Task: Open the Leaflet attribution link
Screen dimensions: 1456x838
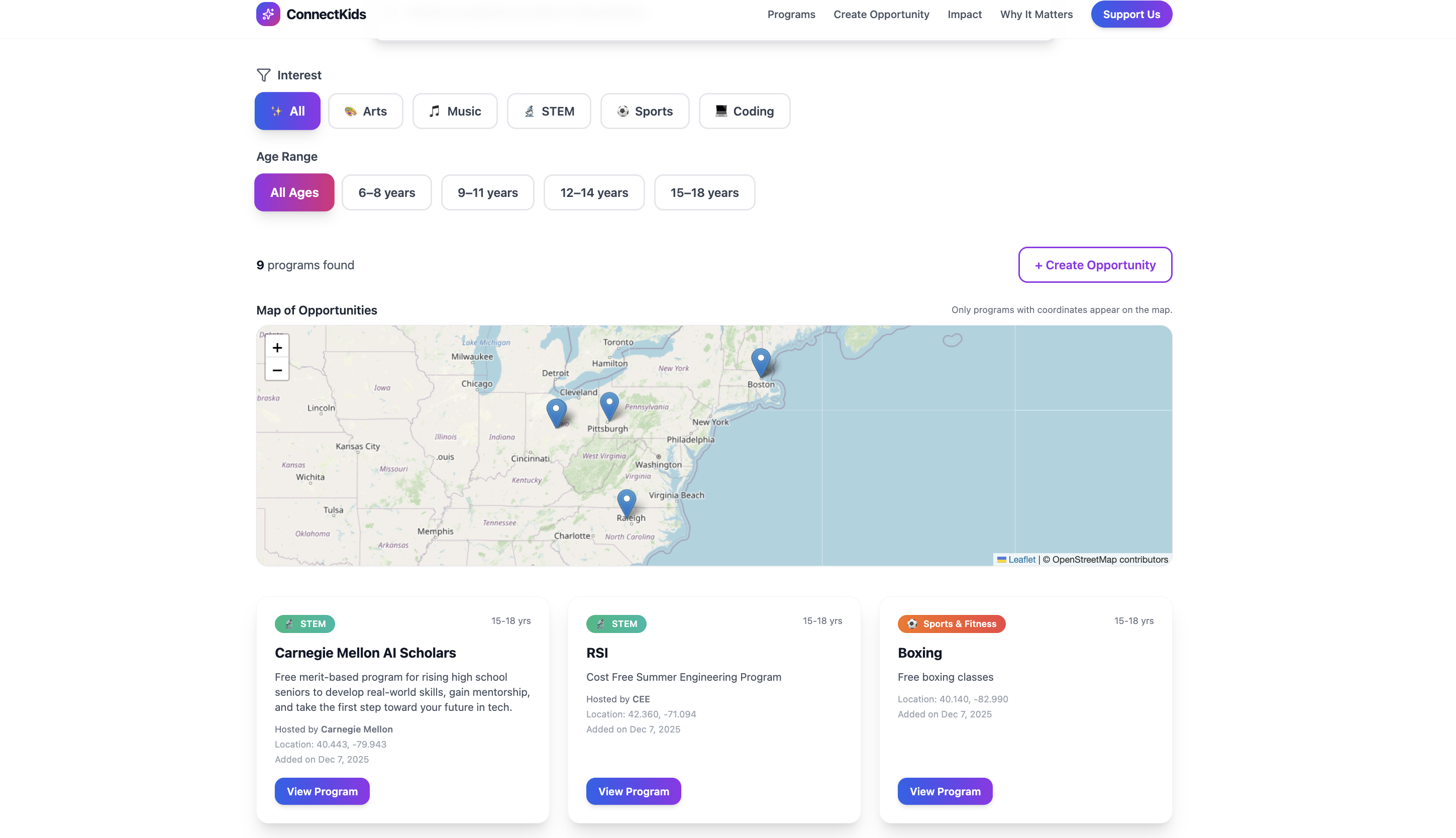Action: (x=1021, y=560)
